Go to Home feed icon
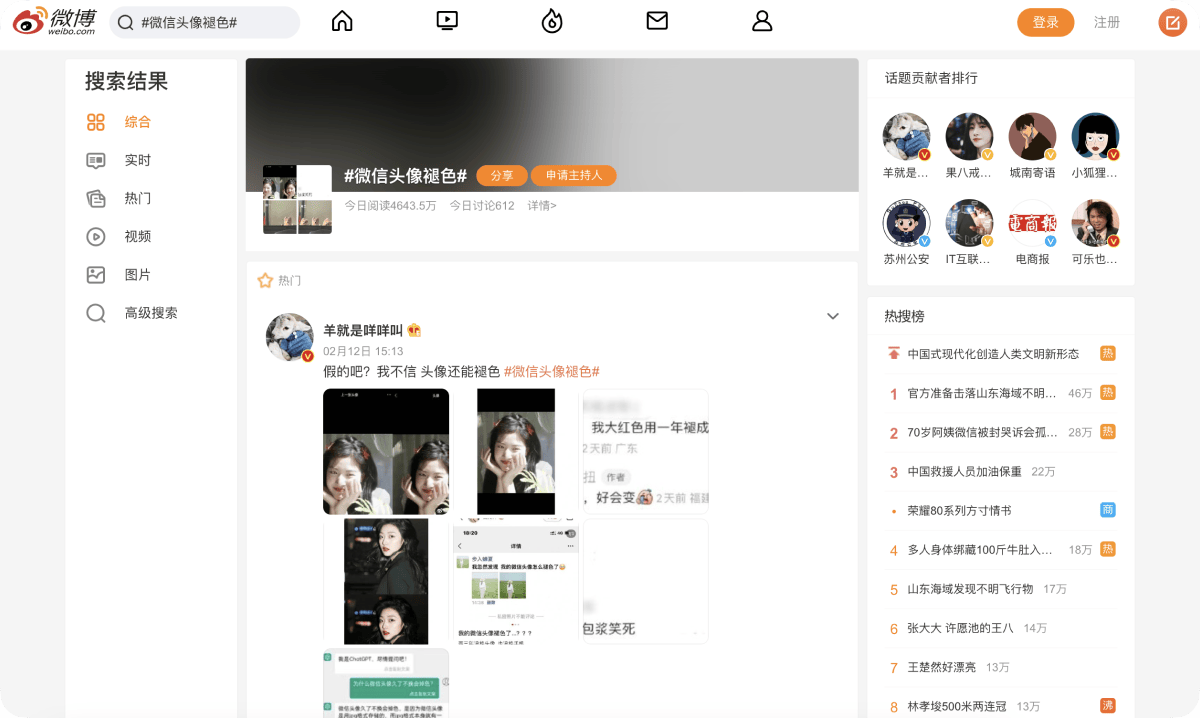Image resolution: width=1200 pixels, height=718 pixels. click(x=342, y=21)
